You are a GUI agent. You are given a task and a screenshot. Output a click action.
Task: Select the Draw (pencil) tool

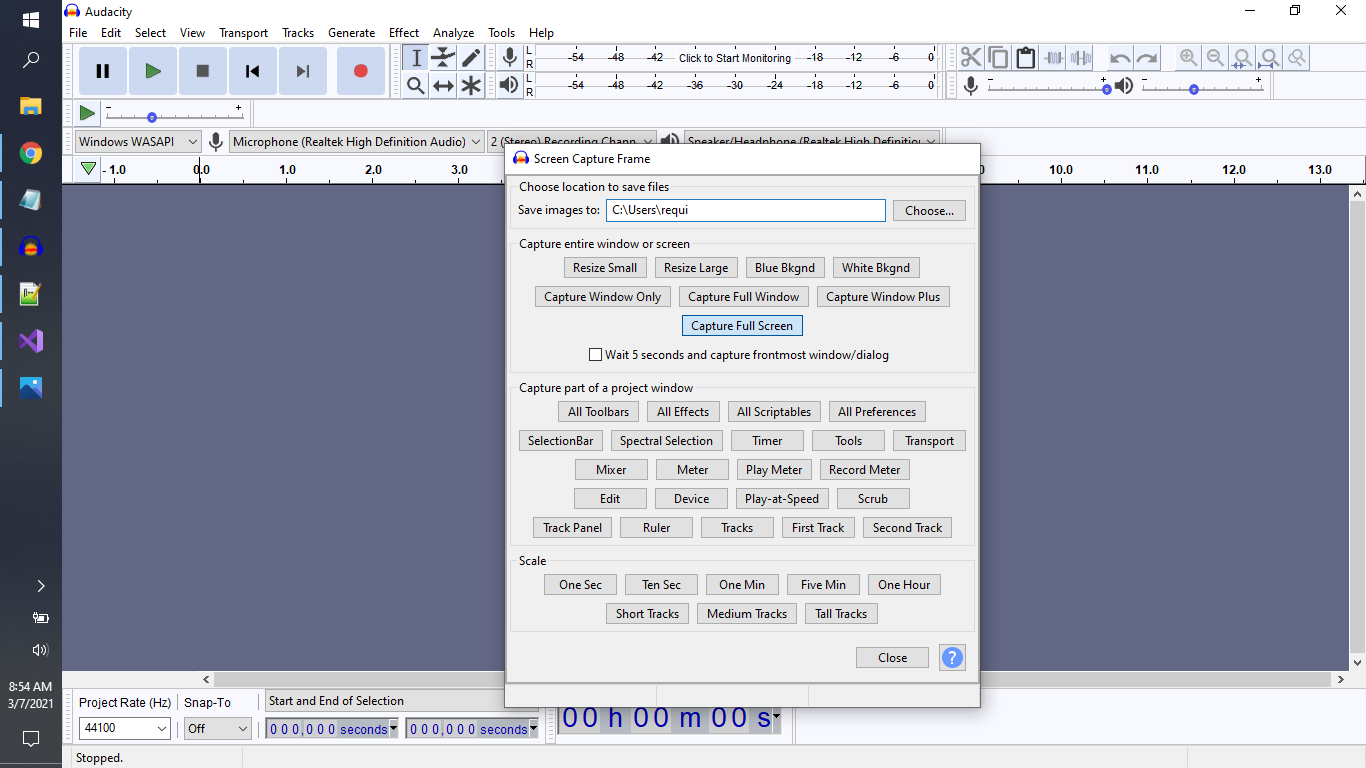coord(471,58)
